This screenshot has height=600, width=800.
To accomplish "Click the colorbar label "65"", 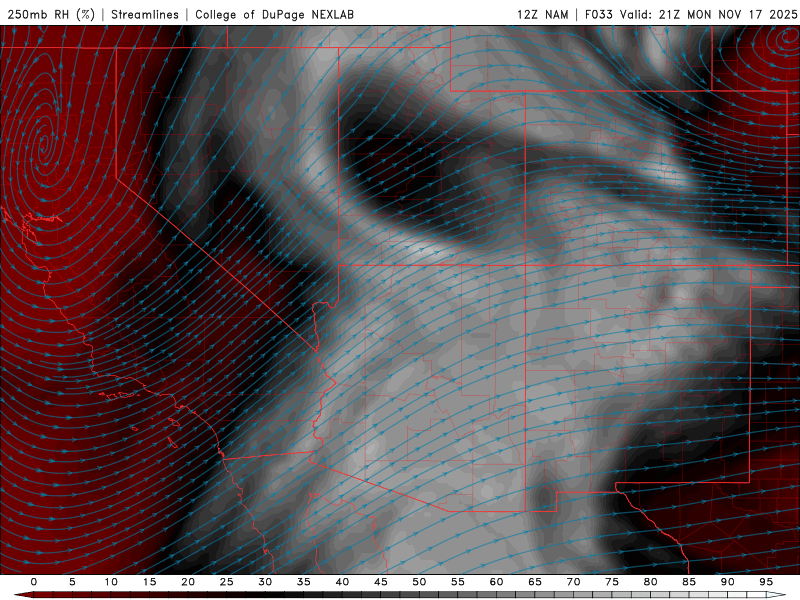I will tap(534, 582).
